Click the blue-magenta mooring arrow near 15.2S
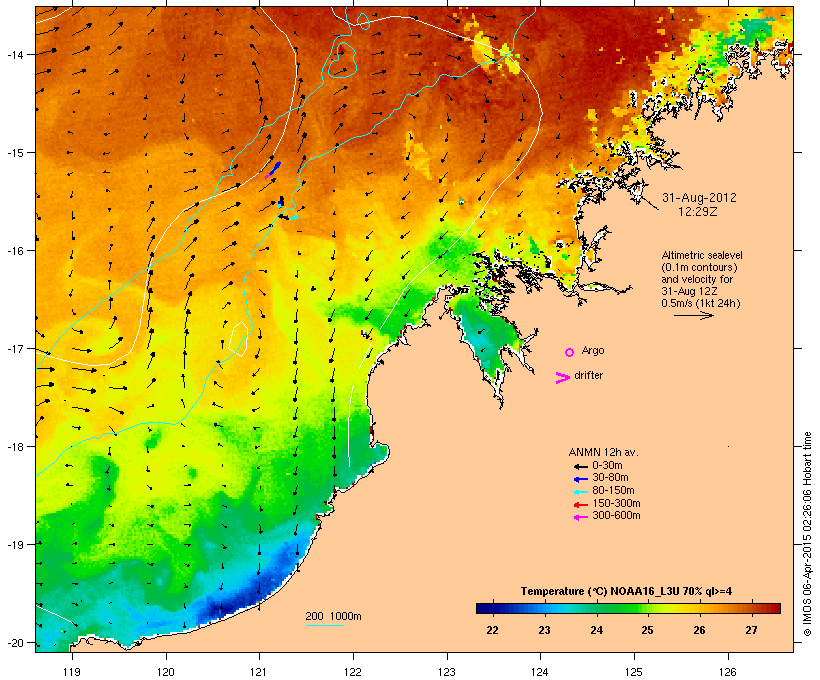This screenshot has height=680, width=820. tap(273, 170)
